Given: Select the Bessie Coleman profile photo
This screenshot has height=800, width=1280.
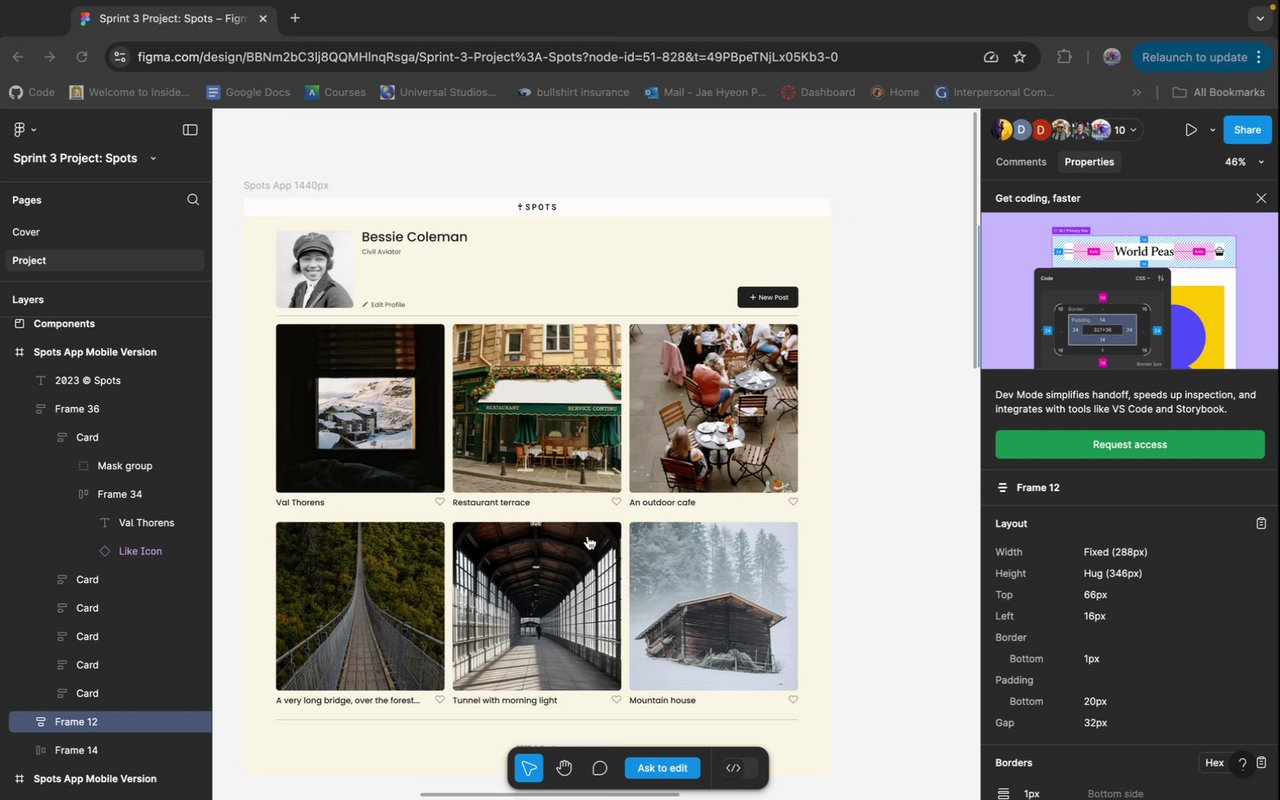Looking at the screenshot, I should (315, 269).
